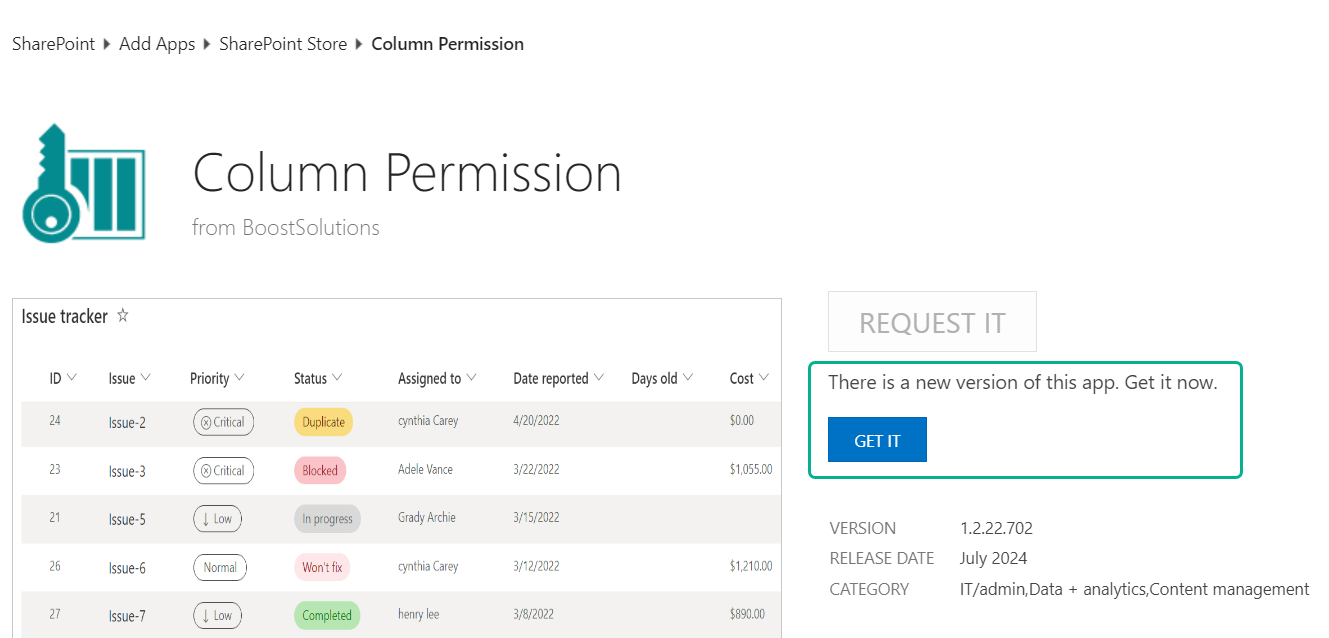The height and width of the screenshot is (638, 1329).
Task: Open the Cost column dropdown
Action: click(x=764, y=378)
